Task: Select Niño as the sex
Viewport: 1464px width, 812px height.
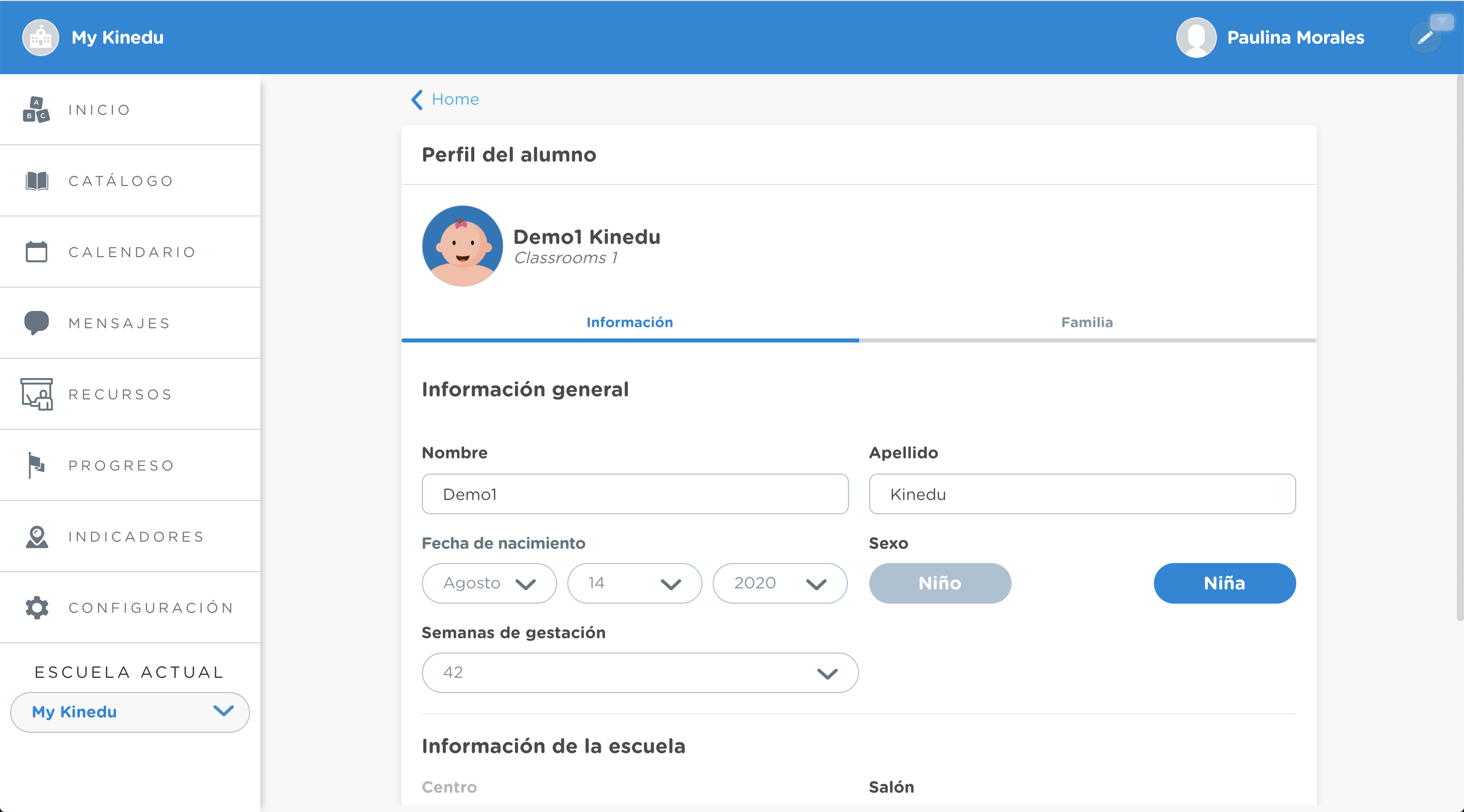Action: pyautogui.click(x=940, y=583)
